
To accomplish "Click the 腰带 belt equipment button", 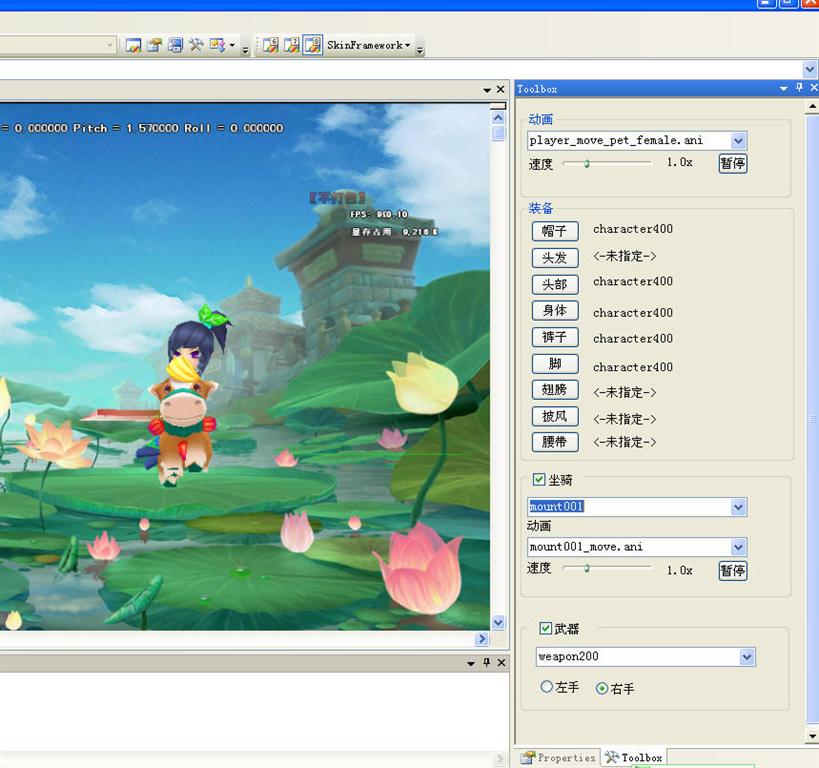I will point(555,442).
